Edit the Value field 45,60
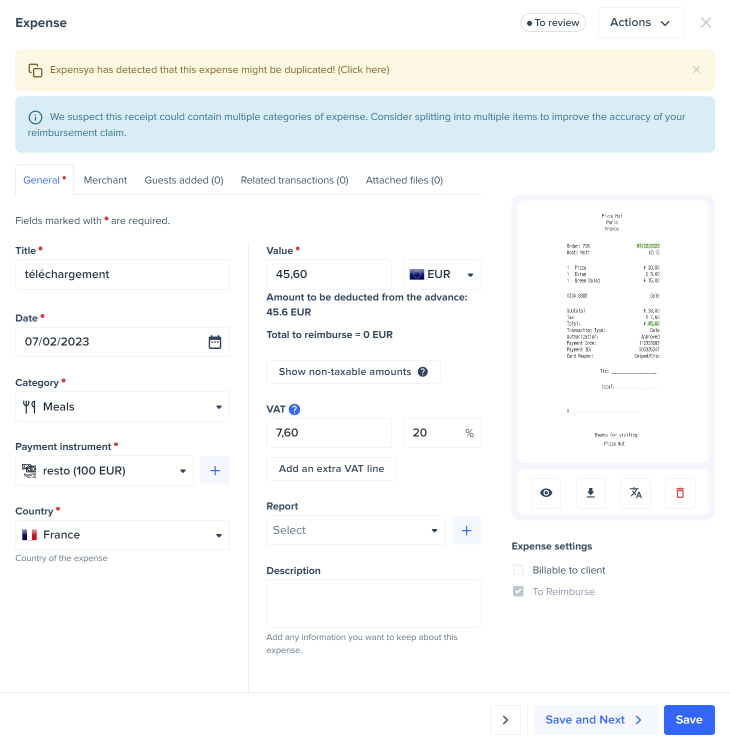 [329, 274]
